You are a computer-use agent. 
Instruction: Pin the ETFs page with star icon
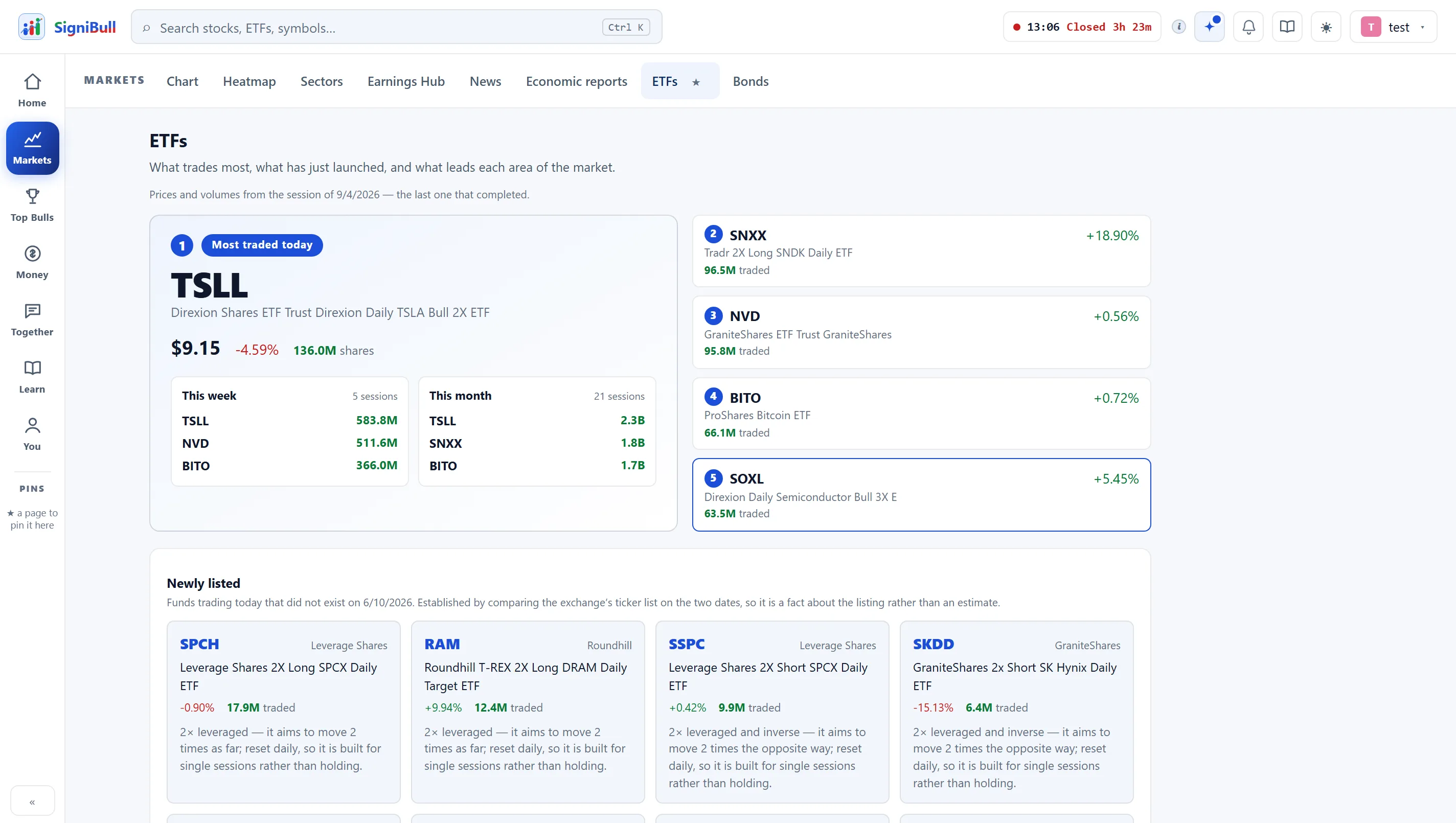point(696,82)
